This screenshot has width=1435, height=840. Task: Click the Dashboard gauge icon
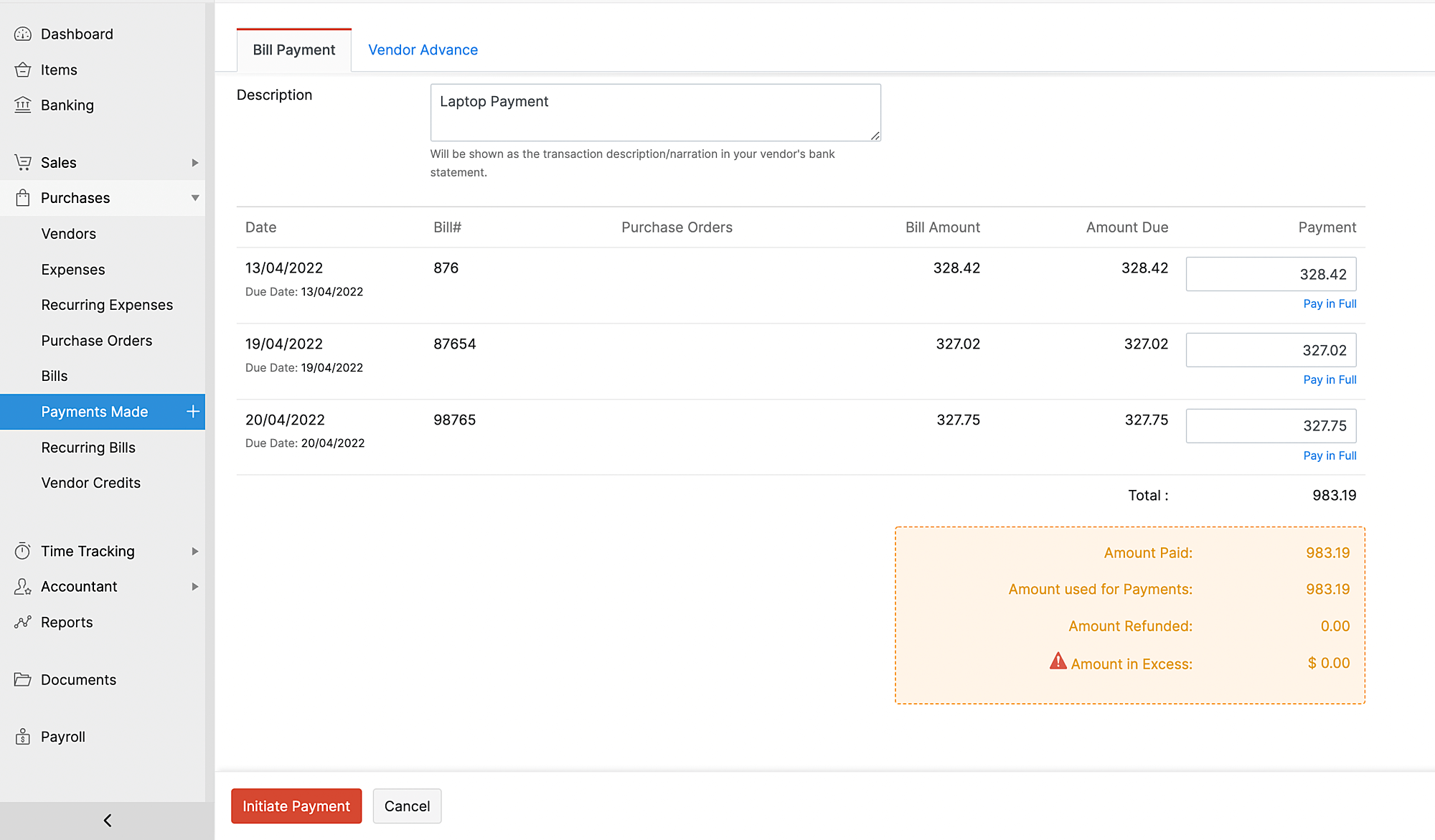(23, 34)
